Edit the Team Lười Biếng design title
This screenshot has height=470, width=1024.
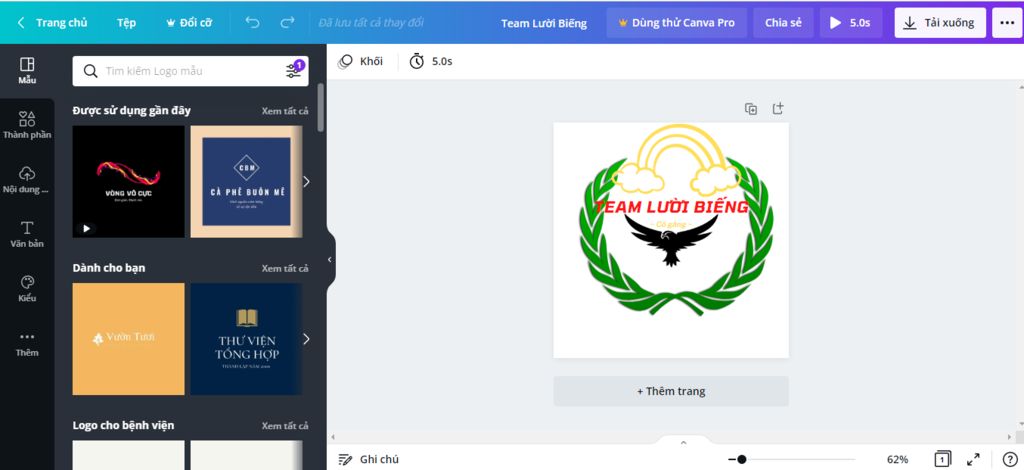(544, 23)
